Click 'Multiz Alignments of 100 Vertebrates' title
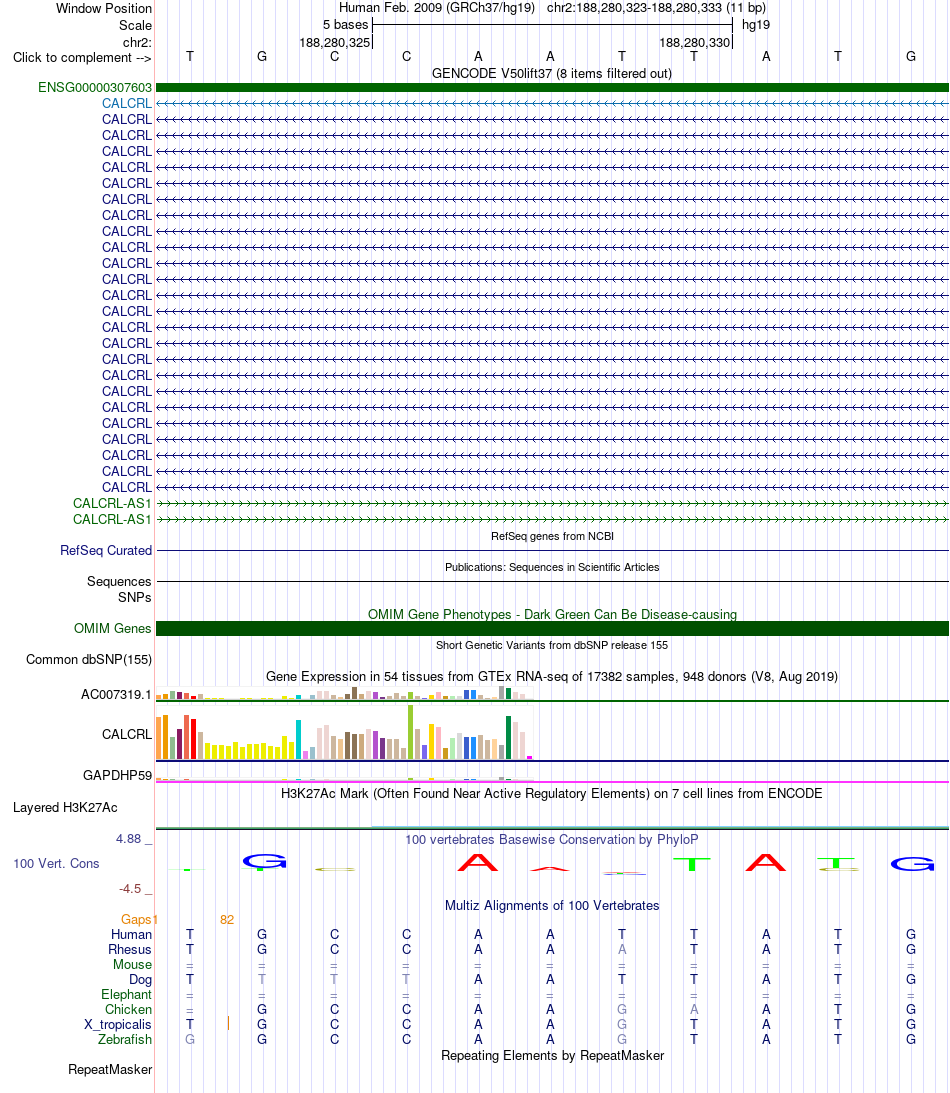Screen dimensions: 950x1093 pyautogui.click(x=552, y=905)
